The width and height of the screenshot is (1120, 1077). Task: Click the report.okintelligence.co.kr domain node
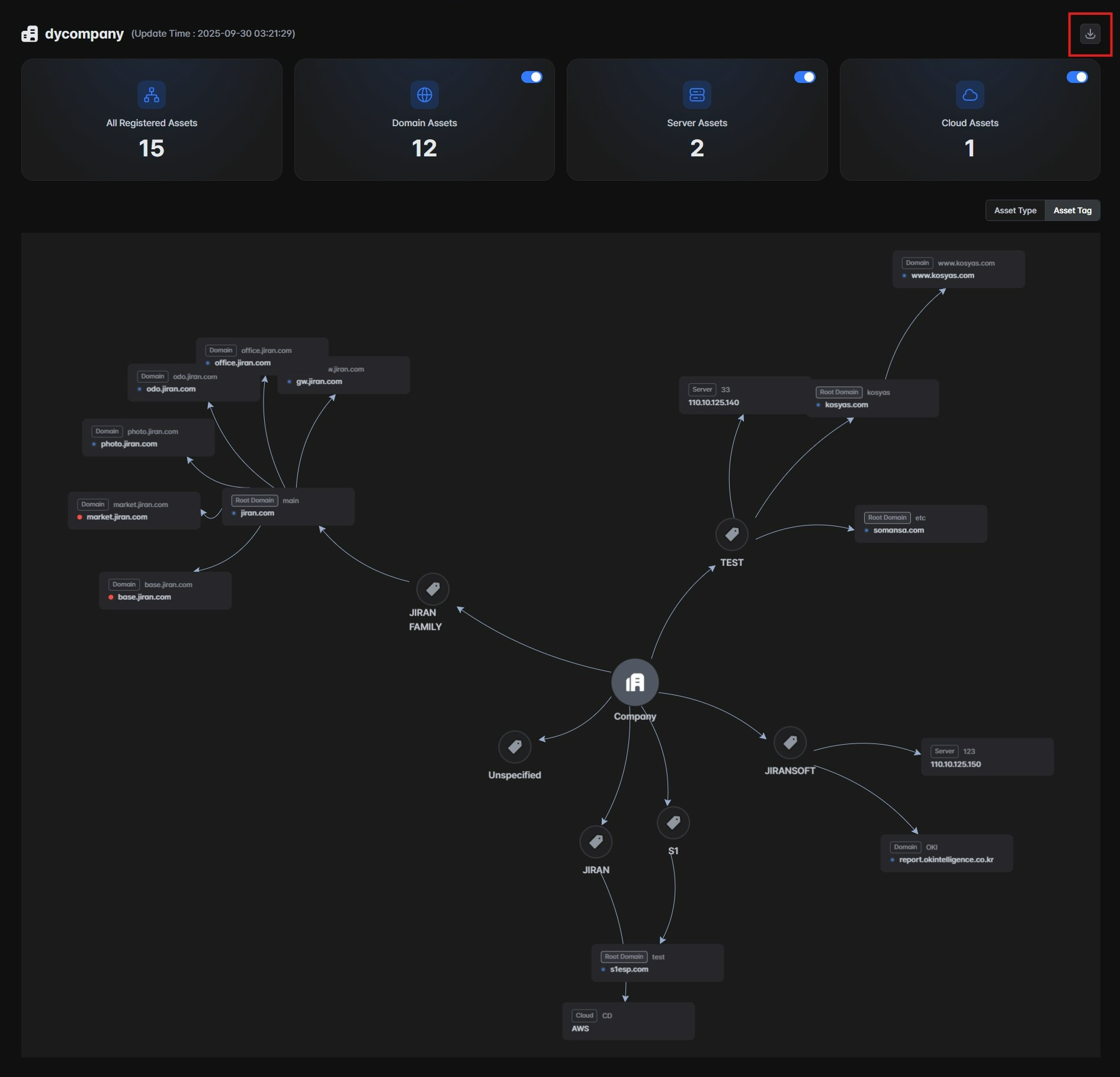(946, 854)
